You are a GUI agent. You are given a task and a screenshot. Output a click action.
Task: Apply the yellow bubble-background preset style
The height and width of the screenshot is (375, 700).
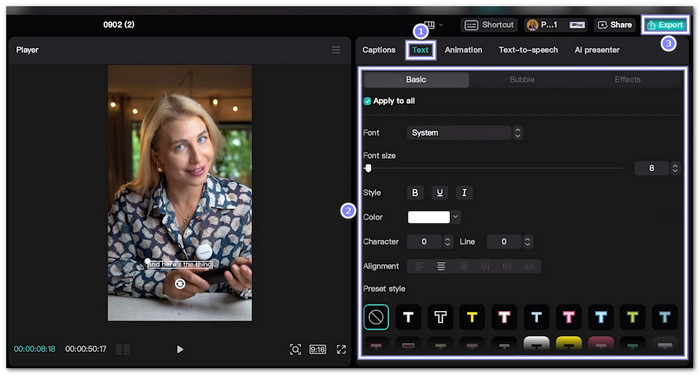(569, 344)
